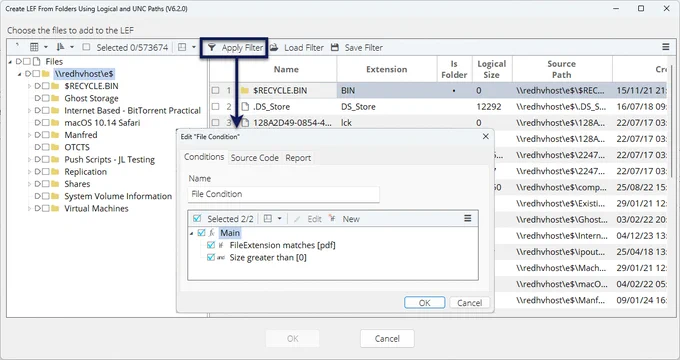
Task: Click the DS_Store extension cell
Action: (386, 107)
